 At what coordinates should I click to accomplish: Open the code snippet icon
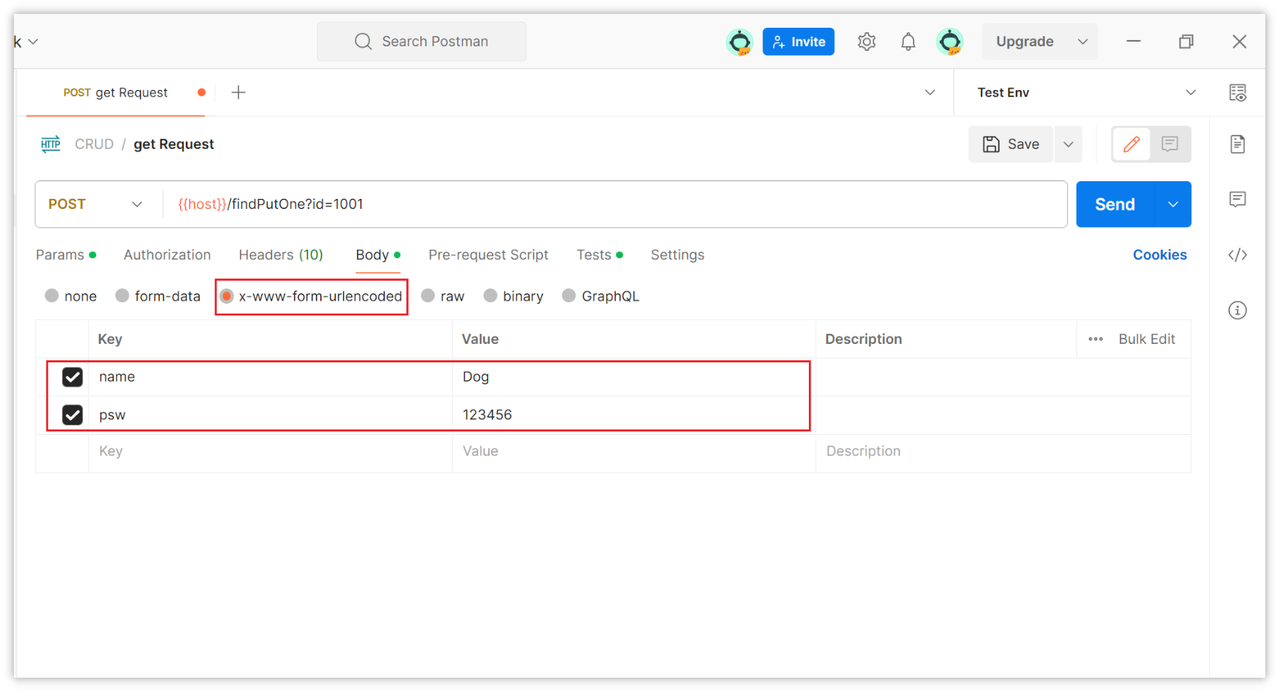(x=1238, y=255)
